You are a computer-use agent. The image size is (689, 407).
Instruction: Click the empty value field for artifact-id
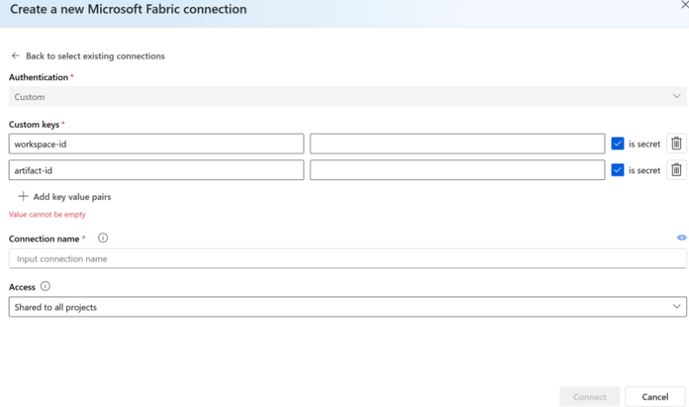(457, 170)
